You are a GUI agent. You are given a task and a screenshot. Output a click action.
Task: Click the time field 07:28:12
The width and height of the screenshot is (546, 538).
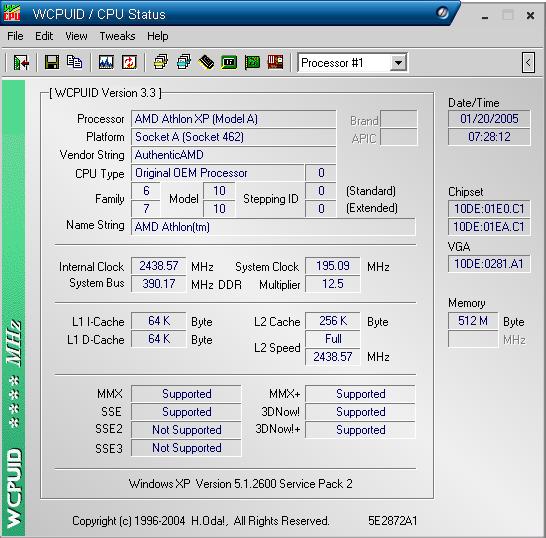coord(489,137)
